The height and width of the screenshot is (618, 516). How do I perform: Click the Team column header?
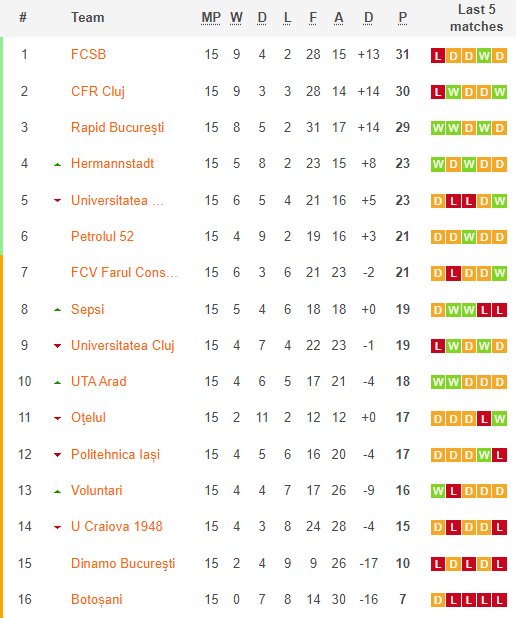click(x=88, y=18)
